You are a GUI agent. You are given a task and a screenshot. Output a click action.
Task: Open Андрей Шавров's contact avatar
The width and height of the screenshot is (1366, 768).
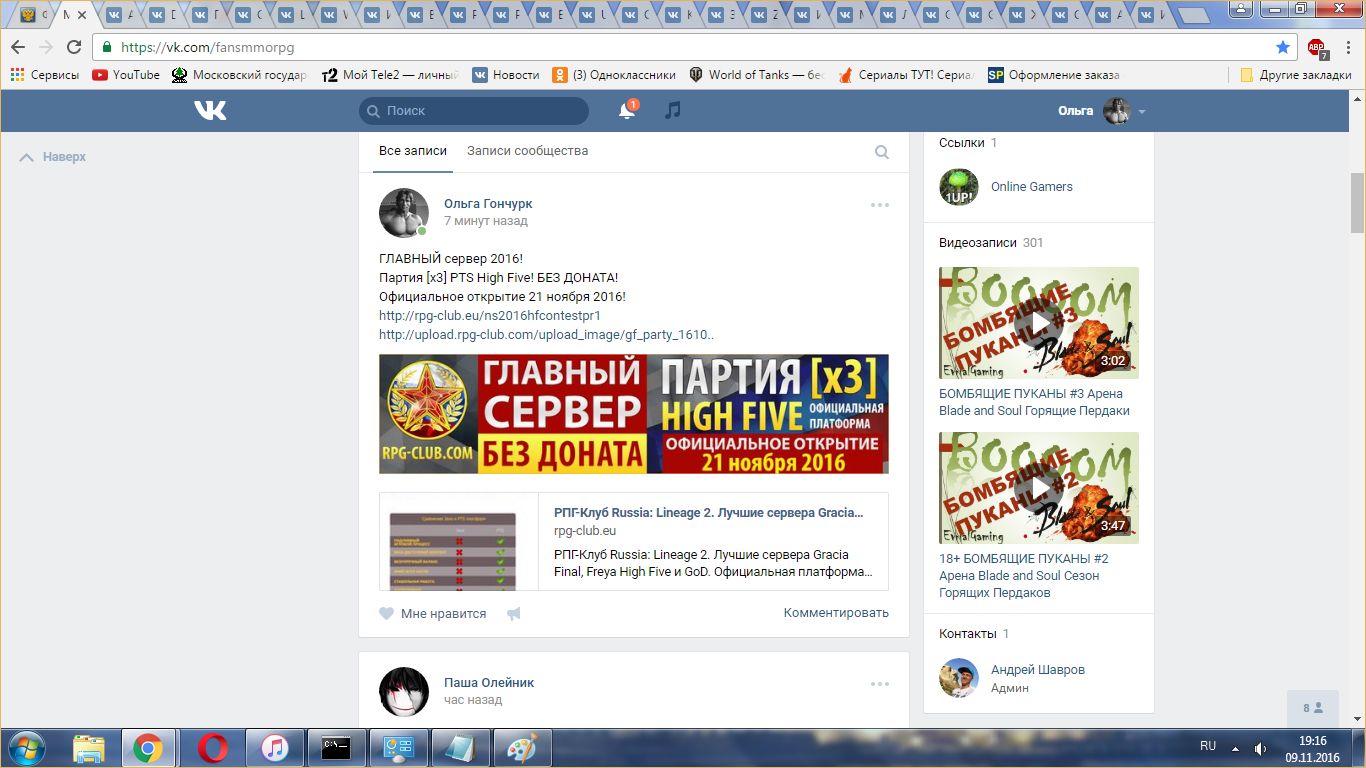(959, 678)
